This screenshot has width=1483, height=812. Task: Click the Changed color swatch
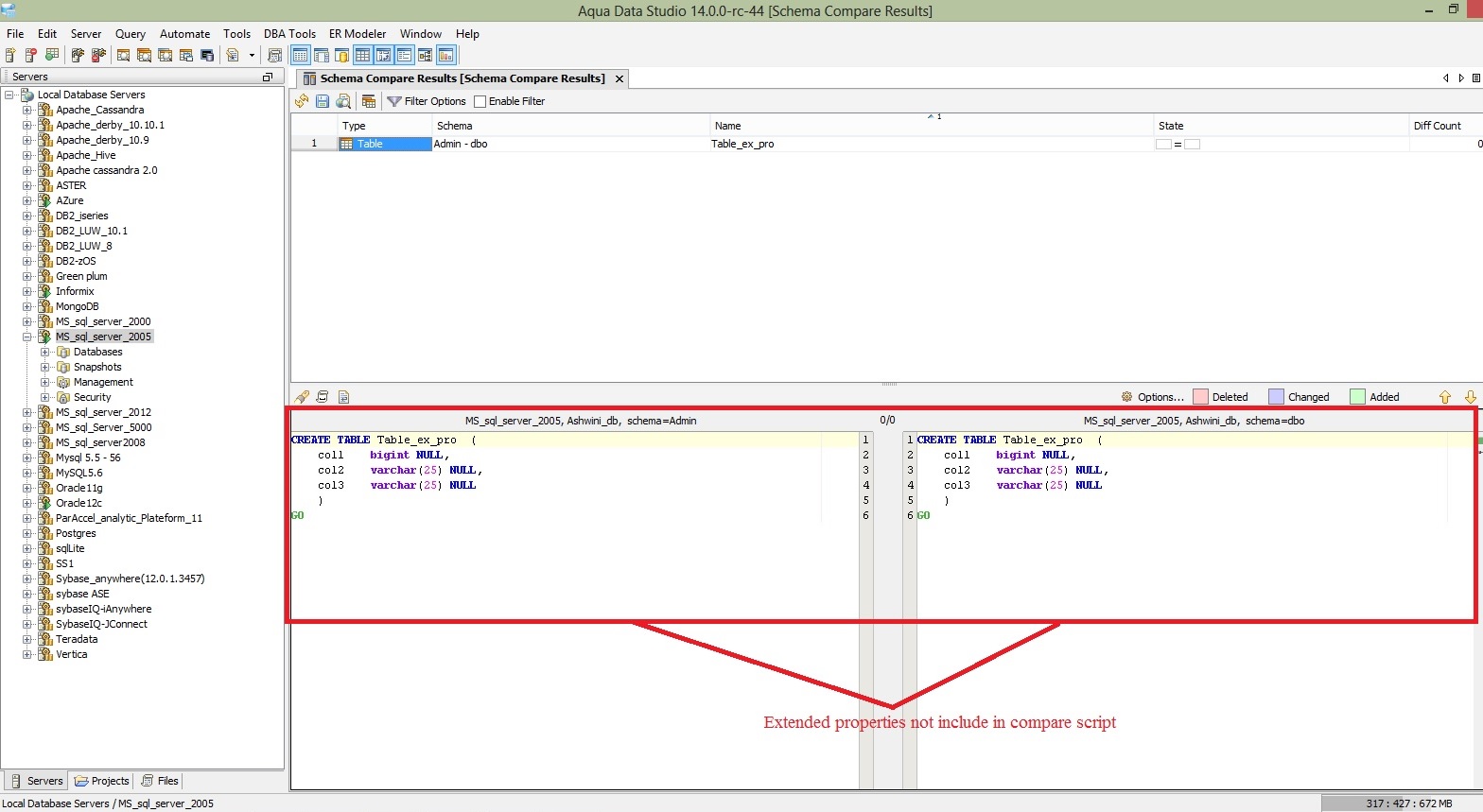[1277, 397]
